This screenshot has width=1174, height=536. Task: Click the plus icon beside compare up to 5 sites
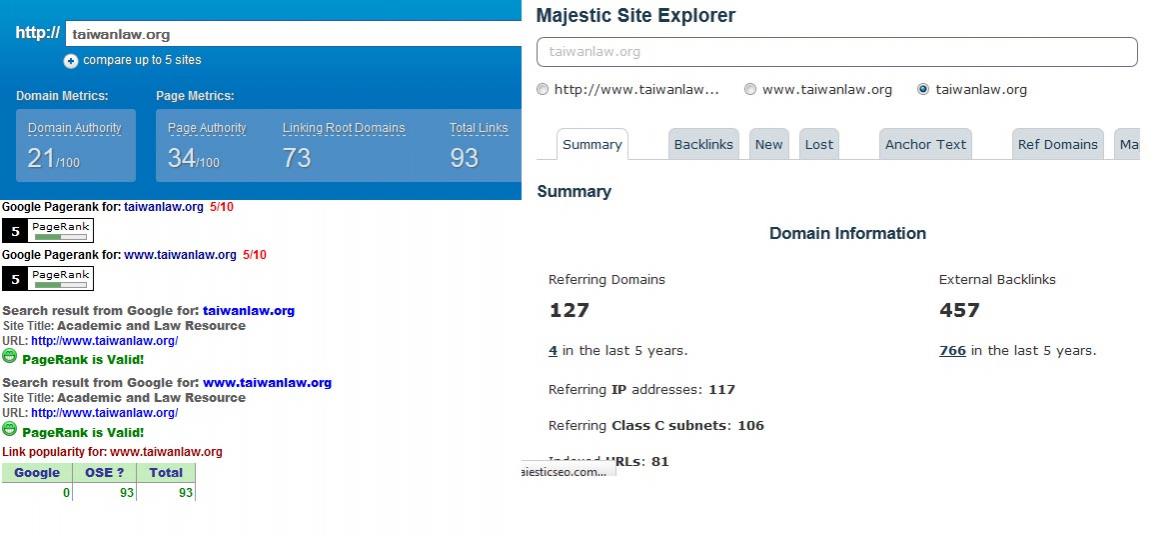tap(70, 61)
